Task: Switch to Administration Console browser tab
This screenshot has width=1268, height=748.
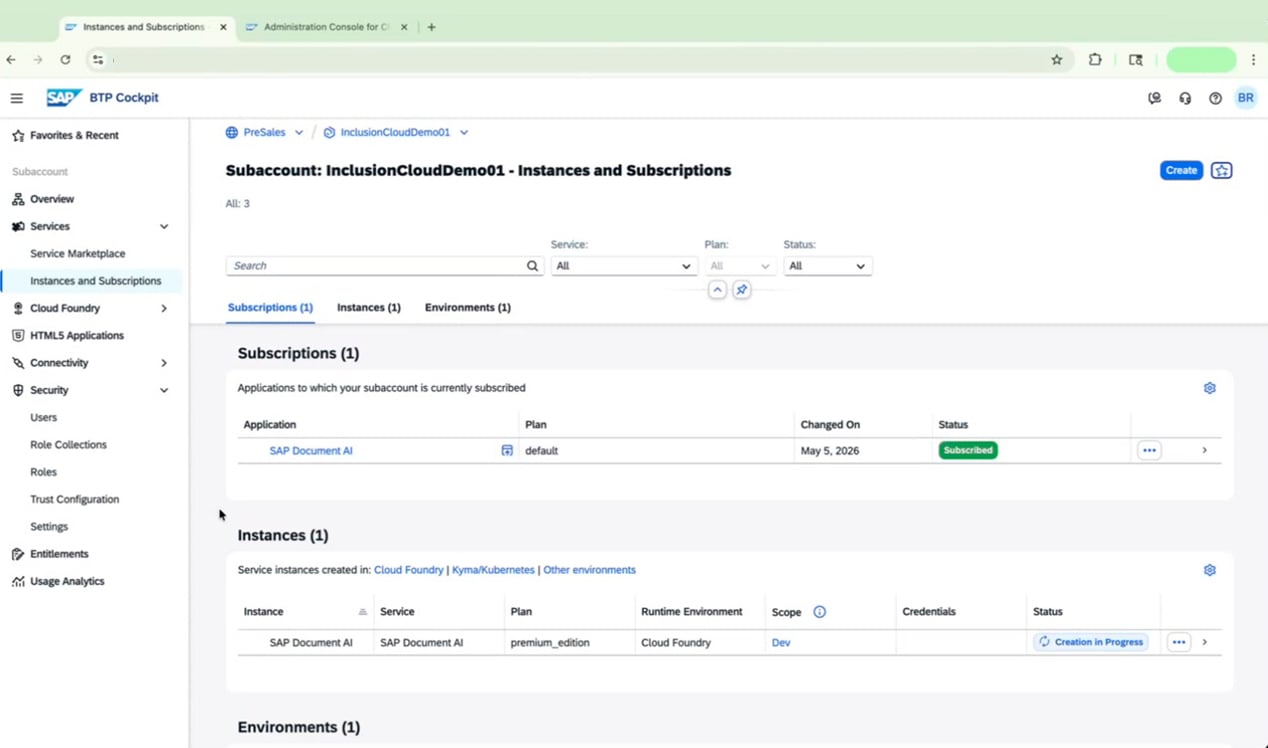Action: pyautogui.click(x=325, y=27)
